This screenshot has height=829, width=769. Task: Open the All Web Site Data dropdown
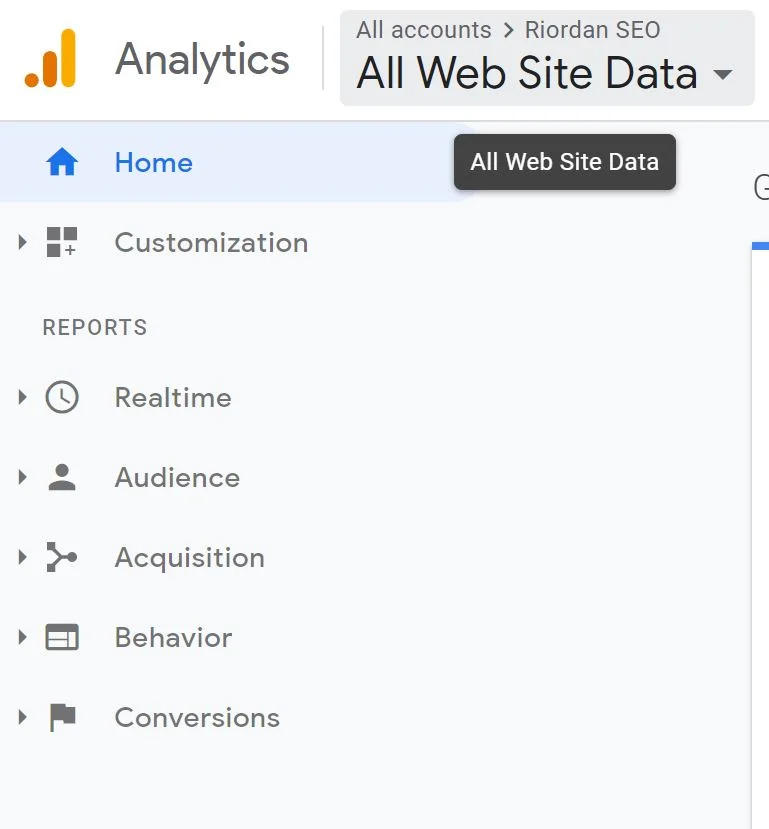(x=722, y=73)
